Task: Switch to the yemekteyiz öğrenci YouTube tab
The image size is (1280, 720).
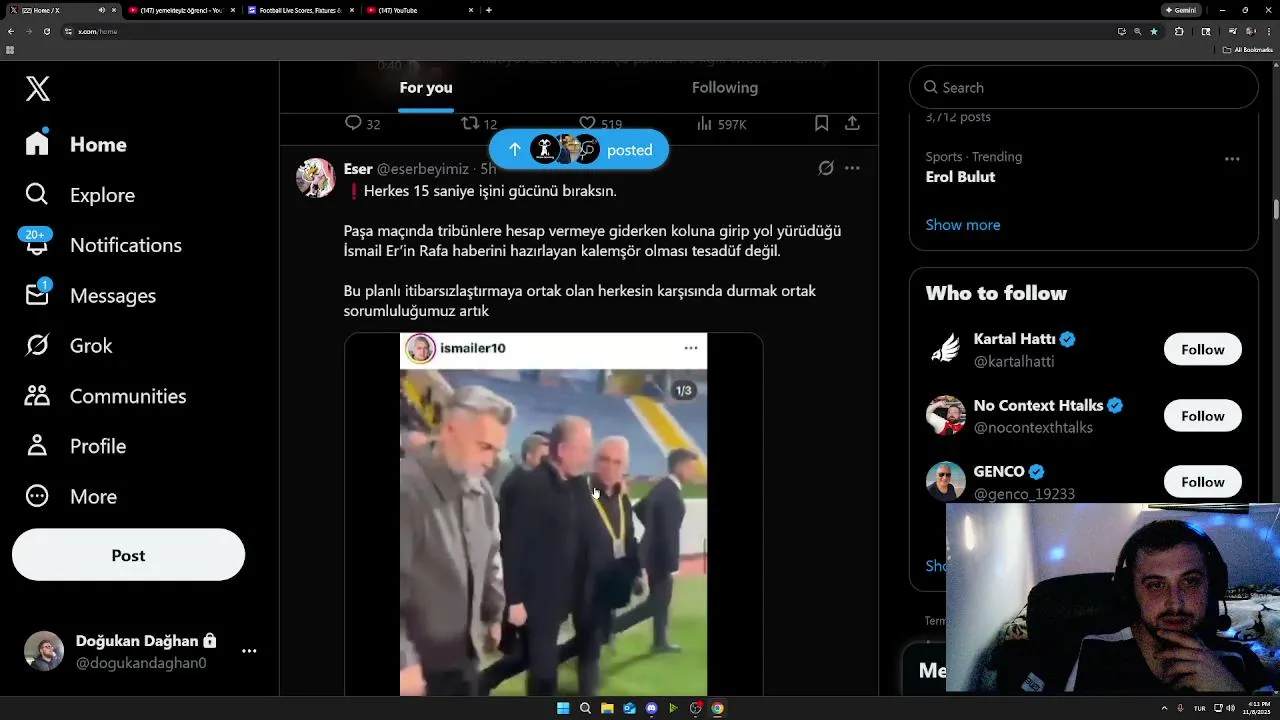Action: [x=181, y=10]
